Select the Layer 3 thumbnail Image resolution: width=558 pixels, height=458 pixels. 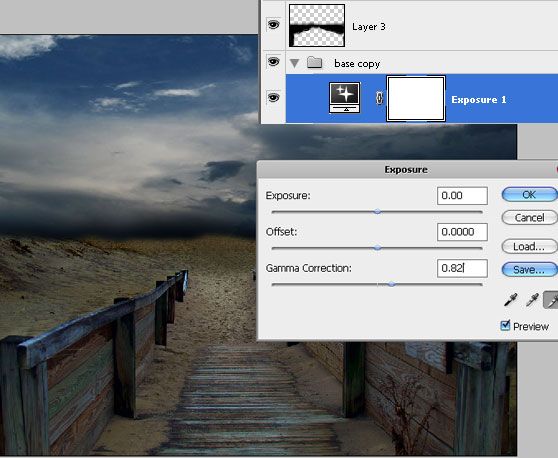point(317,25)
